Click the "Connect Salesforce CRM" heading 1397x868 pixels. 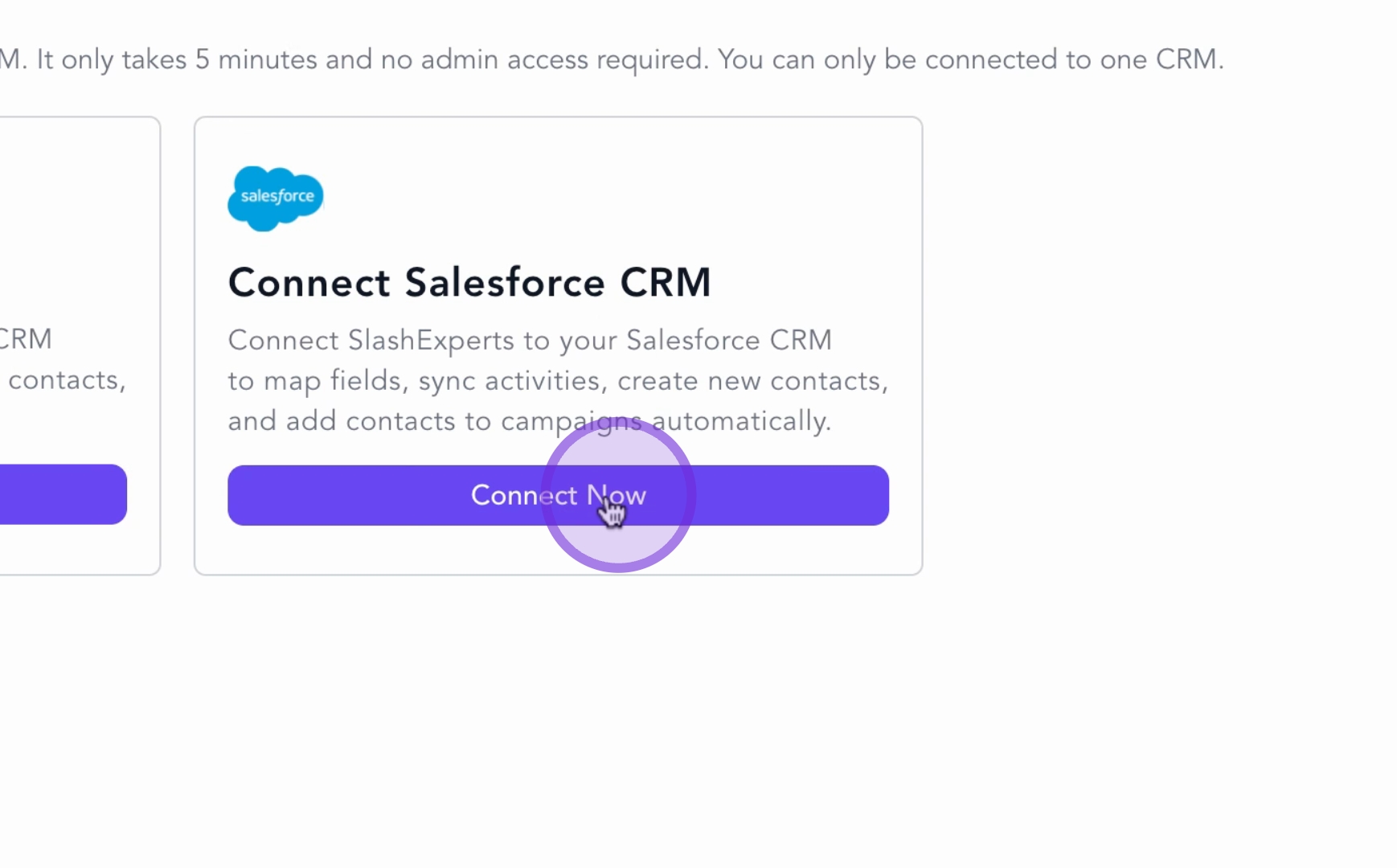click(469, 283)
